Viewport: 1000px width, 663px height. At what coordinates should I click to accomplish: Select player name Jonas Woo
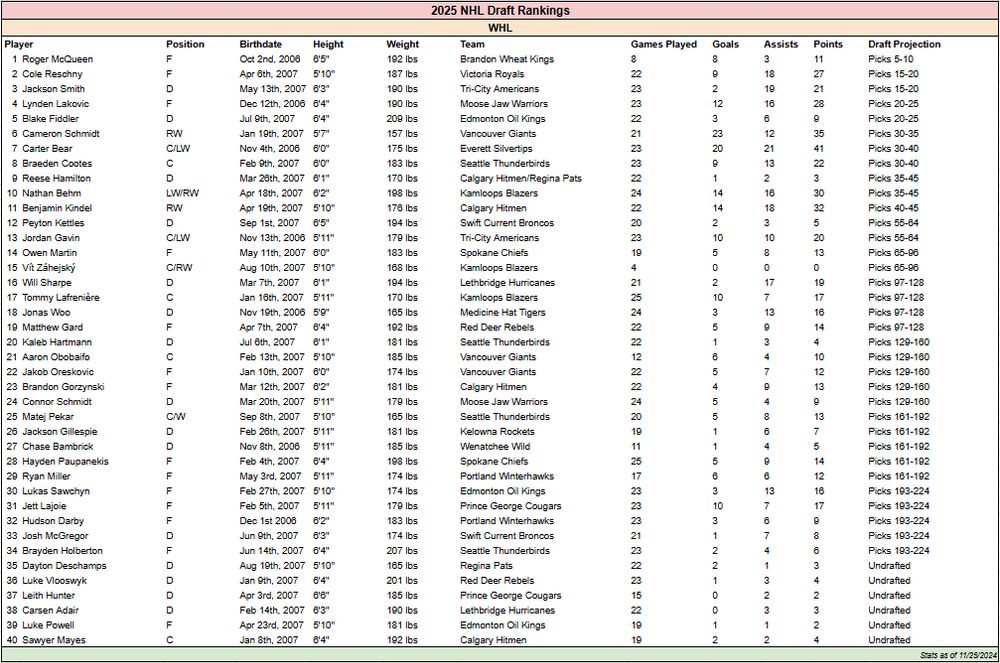pos(46,312)
